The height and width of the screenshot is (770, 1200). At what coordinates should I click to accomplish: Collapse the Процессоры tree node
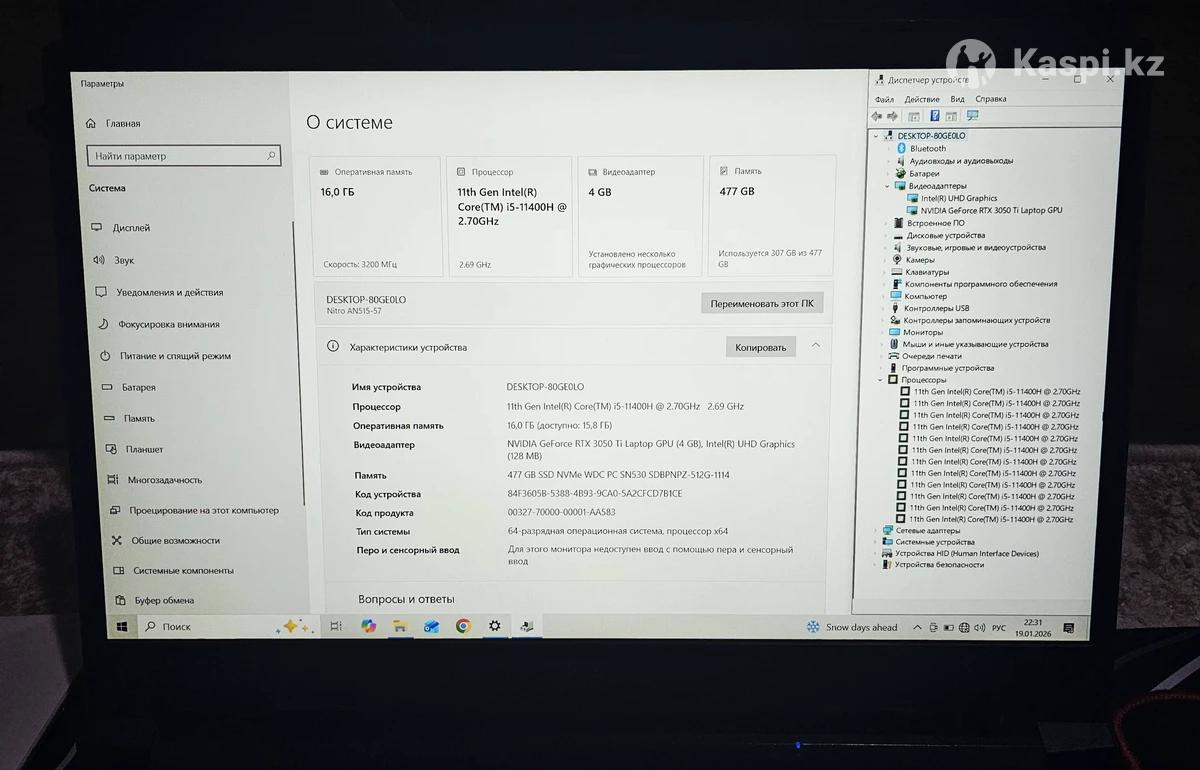[x=881, y=380]
